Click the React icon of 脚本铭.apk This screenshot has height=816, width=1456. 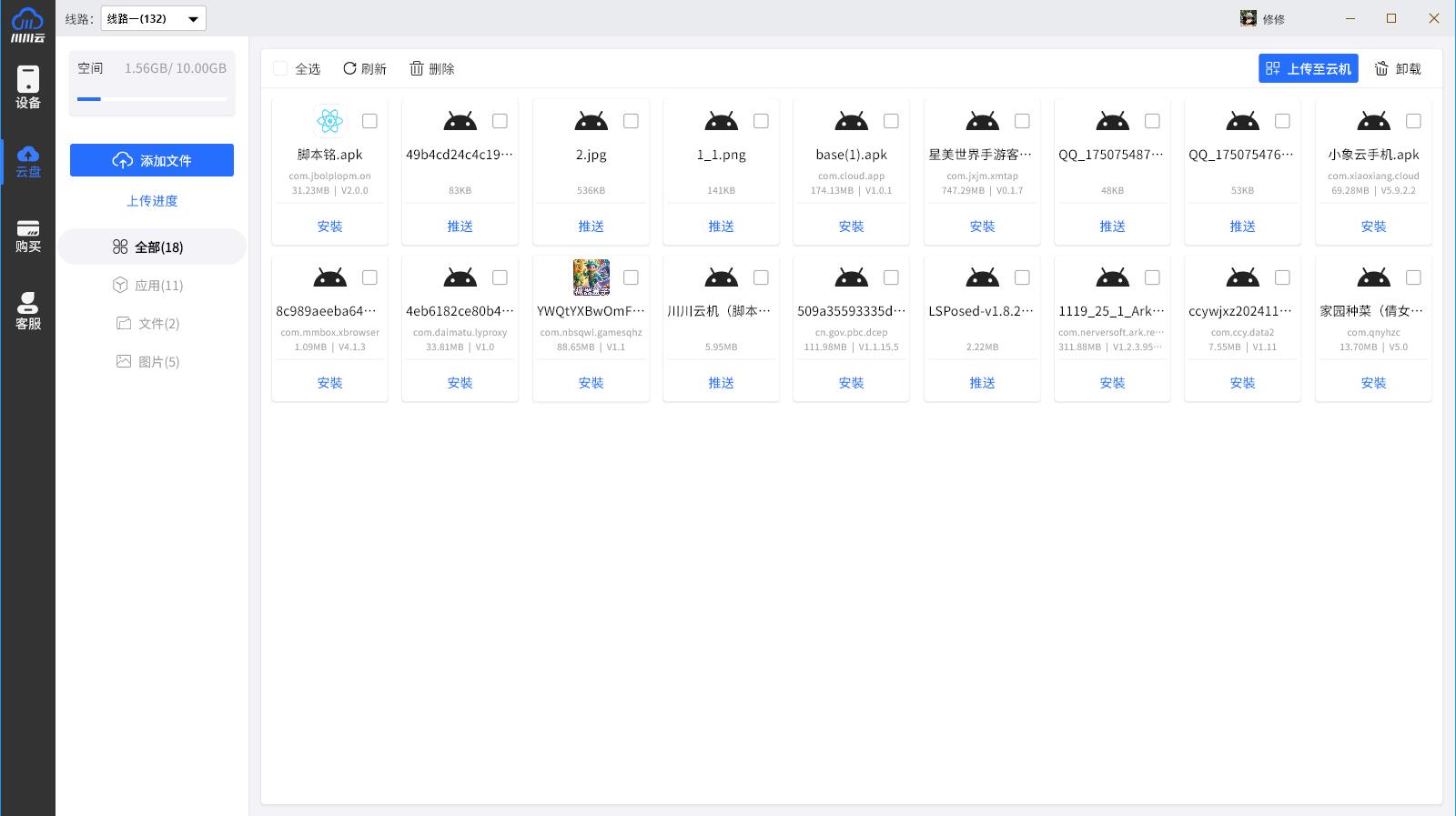pyautogui.click(x=329, y=121)
